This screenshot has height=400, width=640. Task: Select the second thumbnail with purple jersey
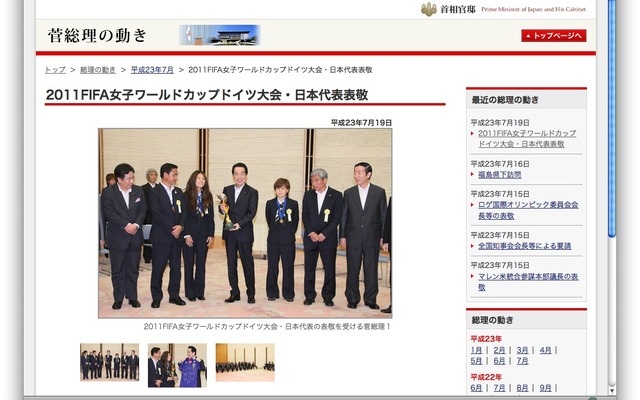177,365
